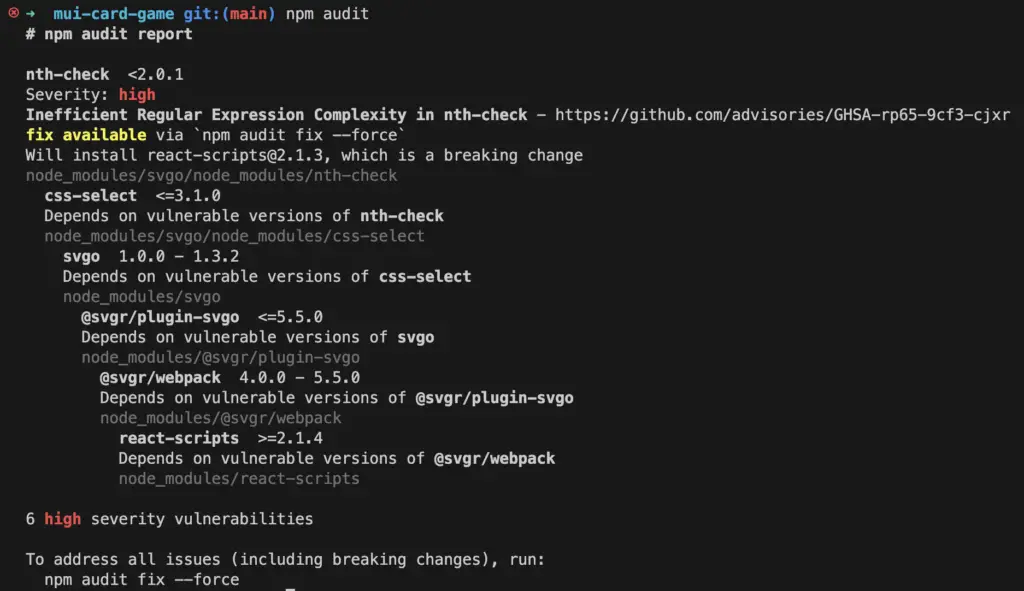Click the typed npm audit command
1024x591 pixels.
click(x=327, y=14)
